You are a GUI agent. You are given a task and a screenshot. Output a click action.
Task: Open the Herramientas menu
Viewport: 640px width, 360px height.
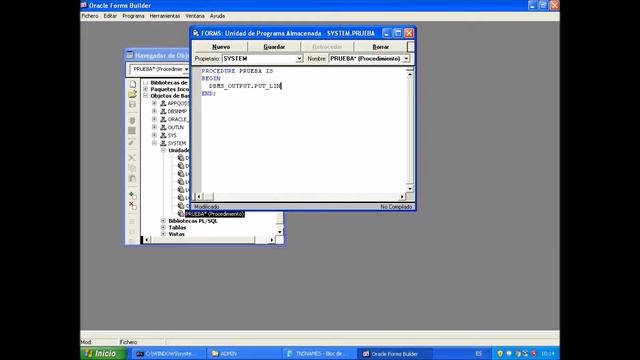click(164, 16)
